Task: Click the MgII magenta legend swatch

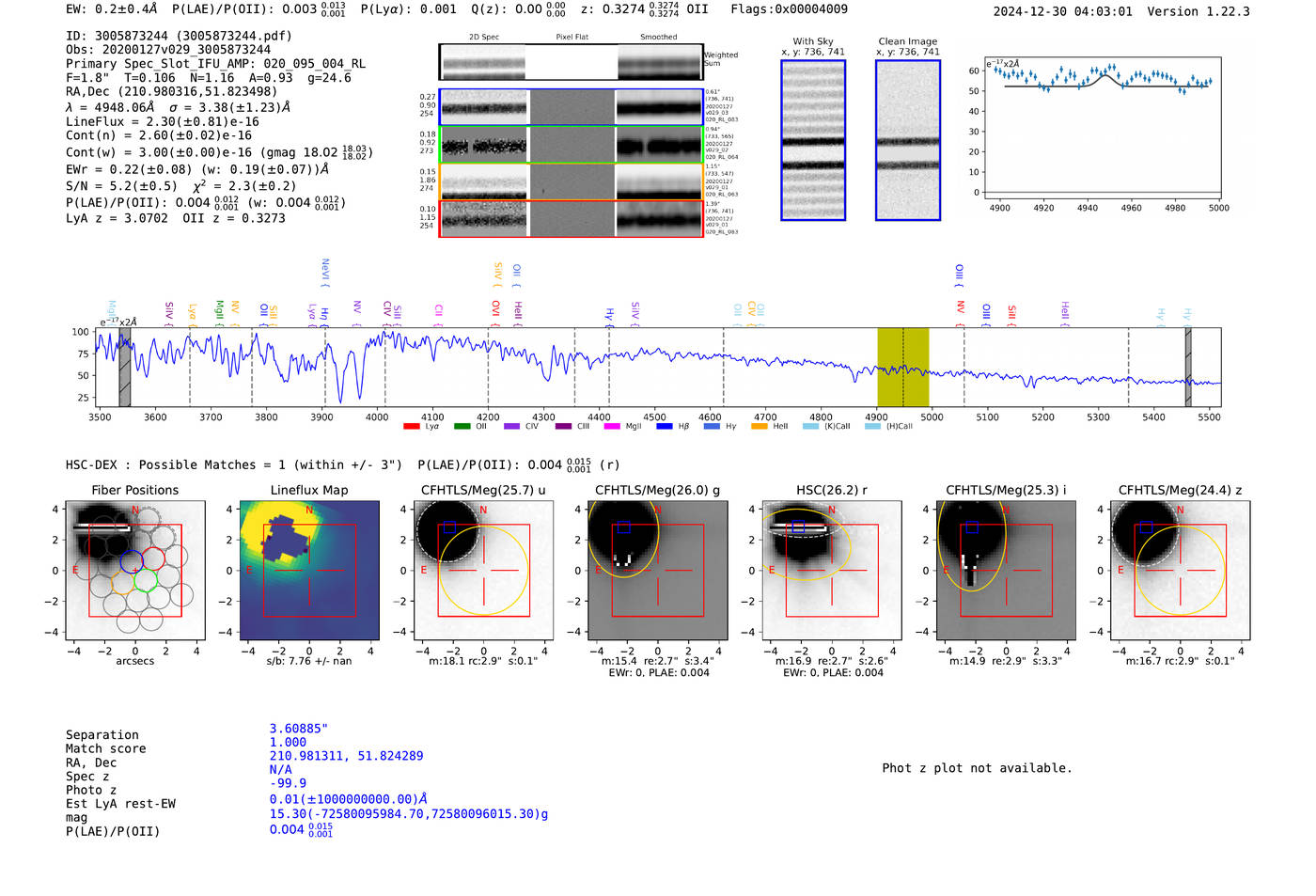Action: point(612,426)
